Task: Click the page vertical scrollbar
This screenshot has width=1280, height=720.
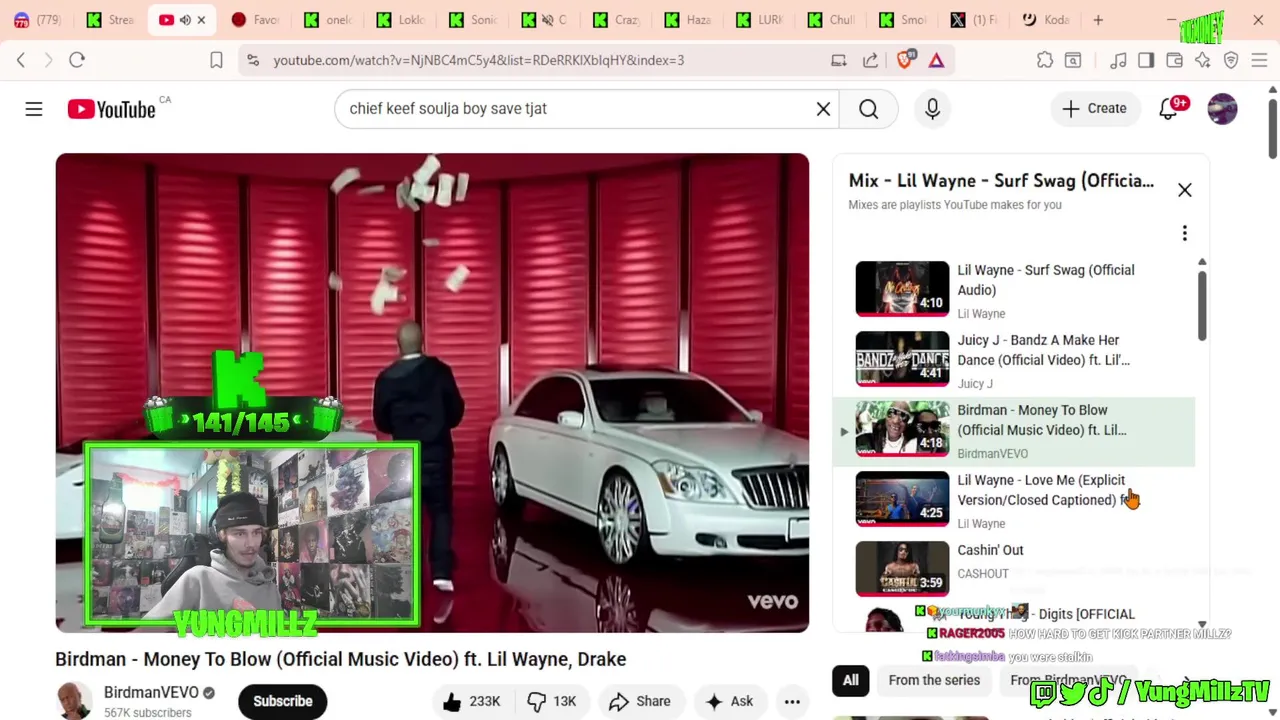Action: click(x=1272, y=128)
